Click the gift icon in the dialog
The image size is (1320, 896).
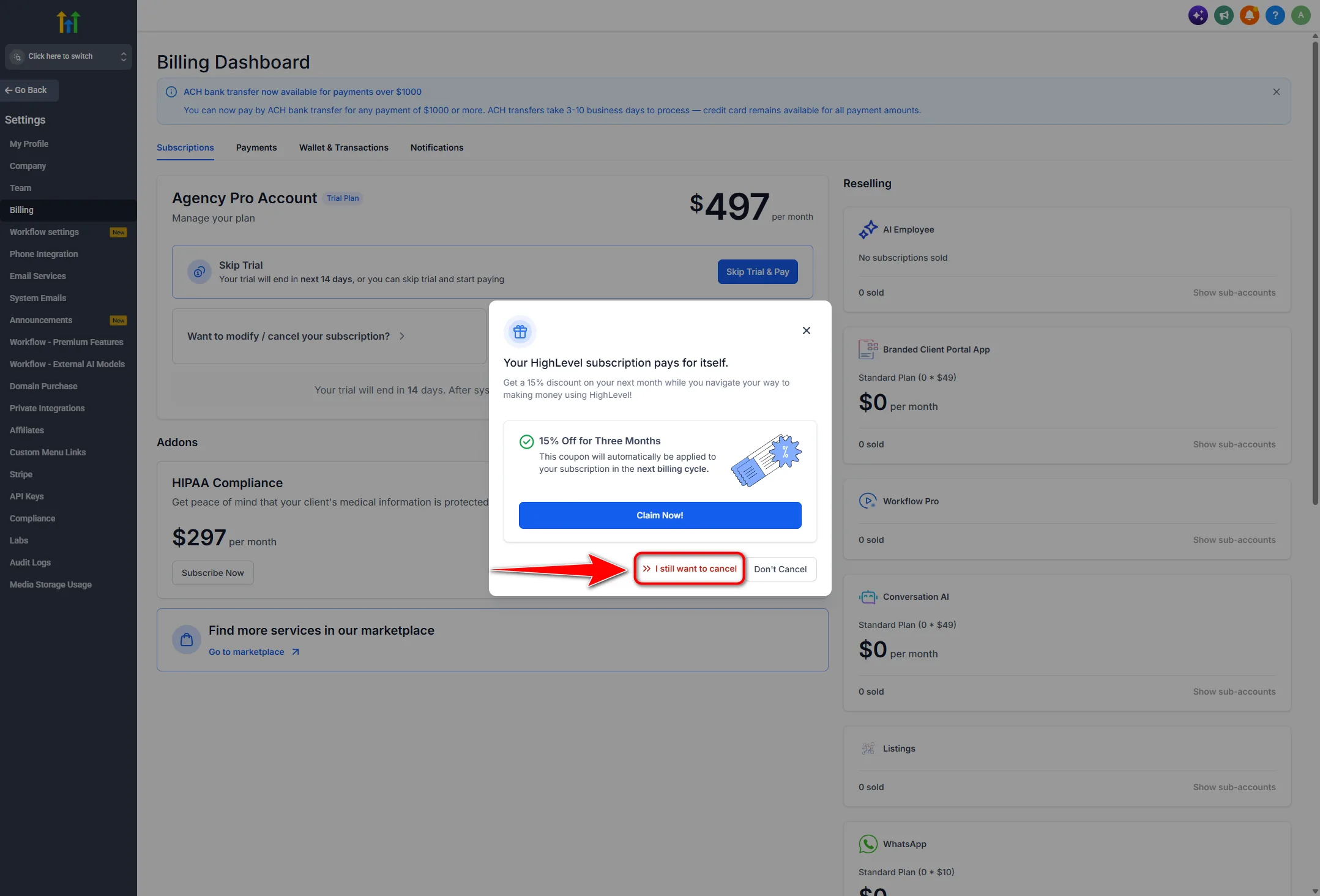520,332
